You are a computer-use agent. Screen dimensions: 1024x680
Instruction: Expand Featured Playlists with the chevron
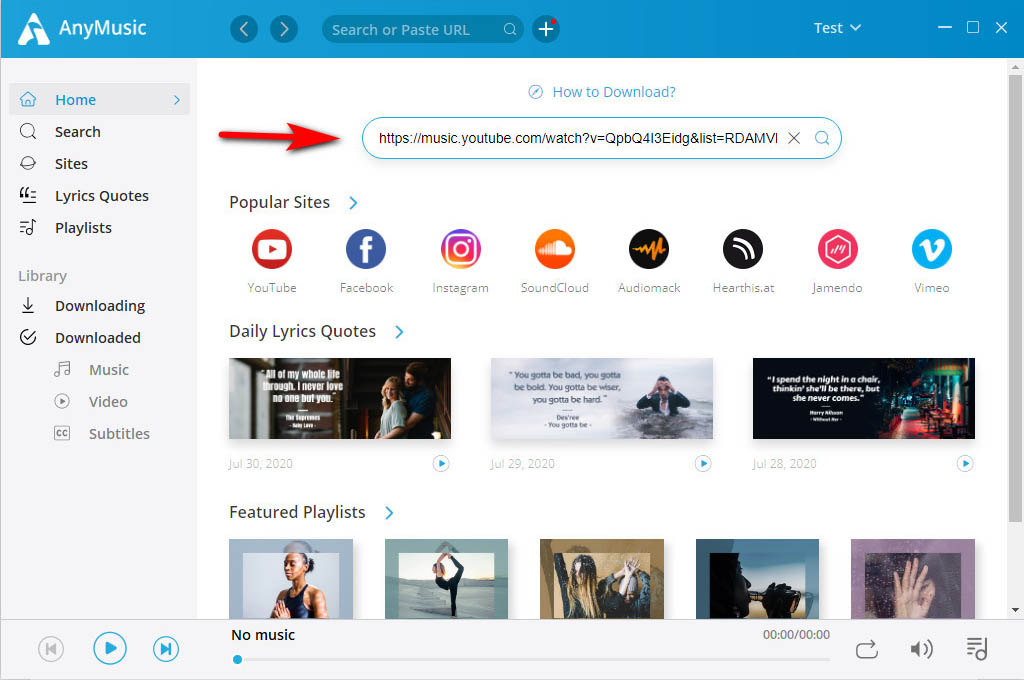(x=389, y=513)
